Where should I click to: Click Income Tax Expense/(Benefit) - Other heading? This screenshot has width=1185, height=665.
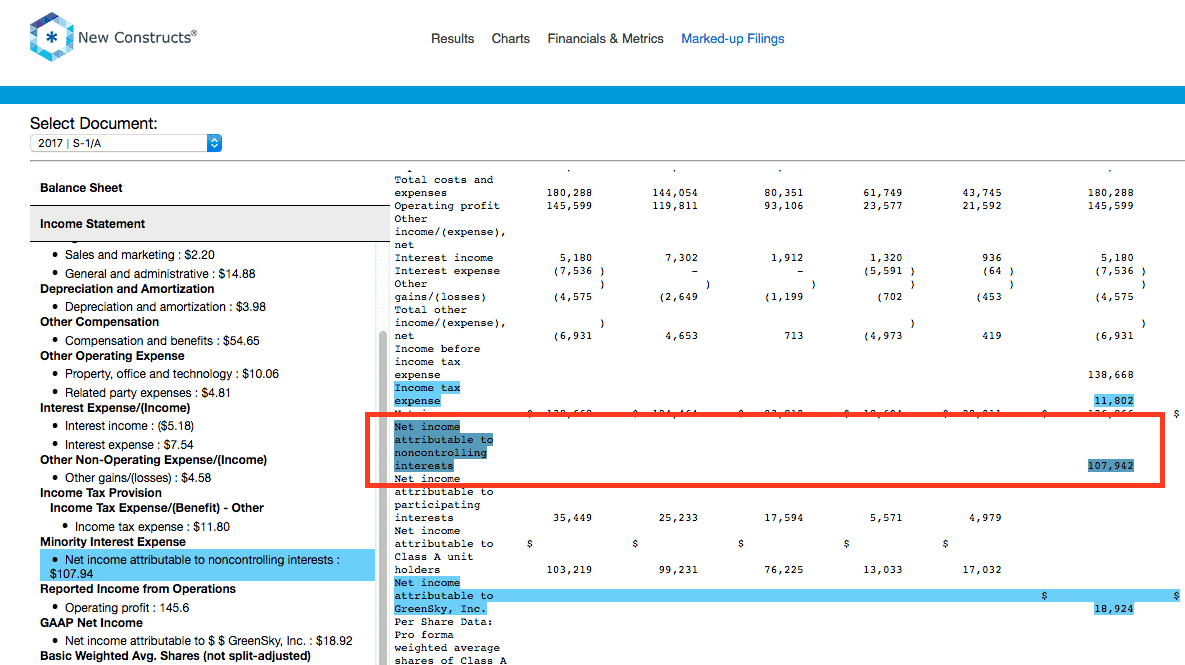tap(157, 508)
